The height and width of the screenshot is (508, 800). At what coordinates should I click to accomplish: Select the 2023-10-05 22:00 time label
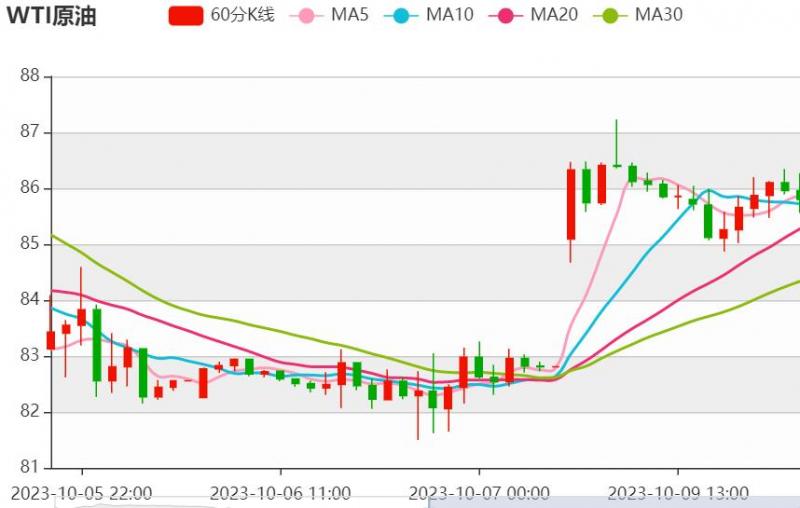pyautogui.click(x=82, y=494)
